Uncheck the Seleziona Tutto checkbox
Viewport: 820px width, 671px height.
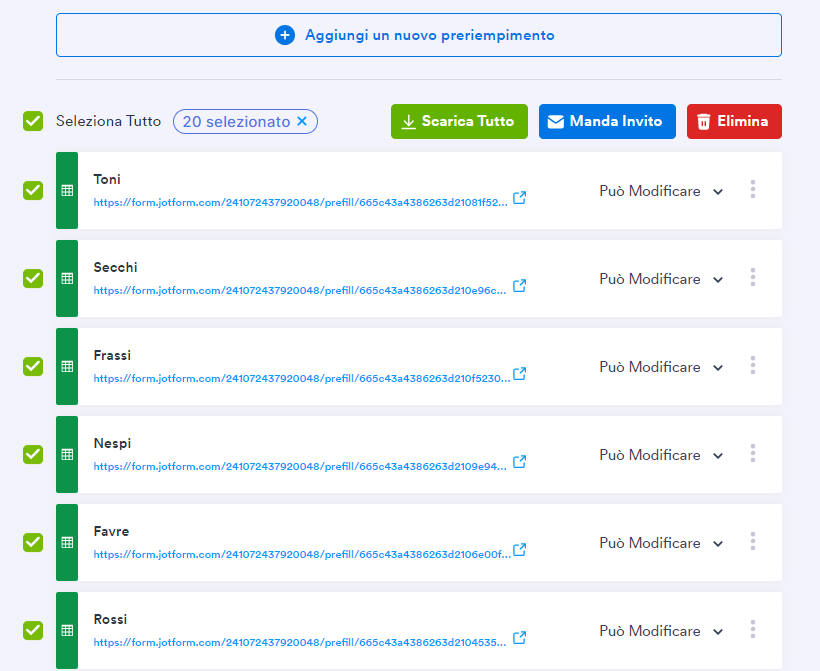(x=33, y=121)
